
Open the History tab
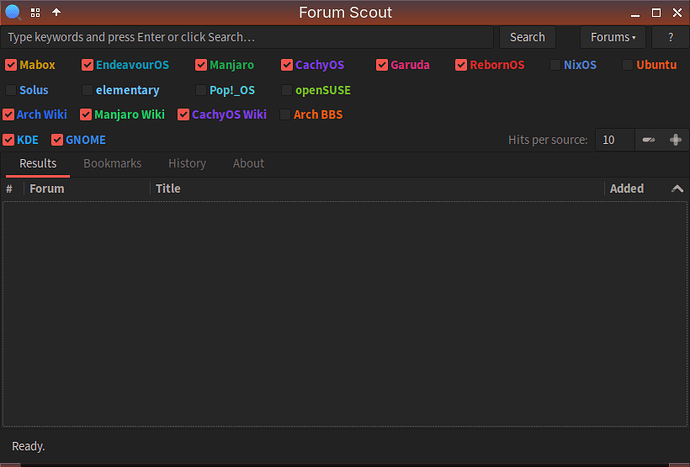(187, 164)
